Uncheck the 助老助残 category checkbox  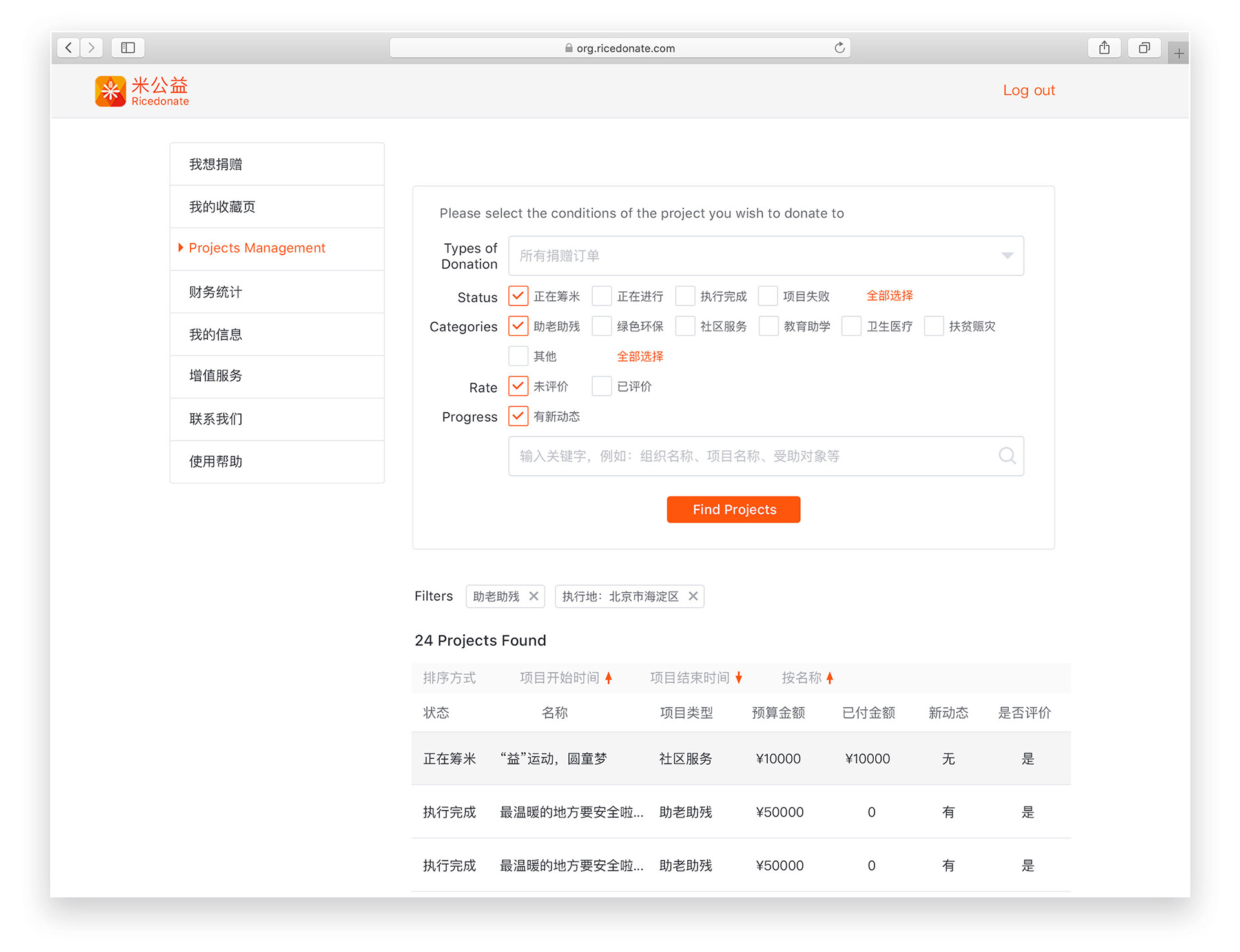point(518,326)
